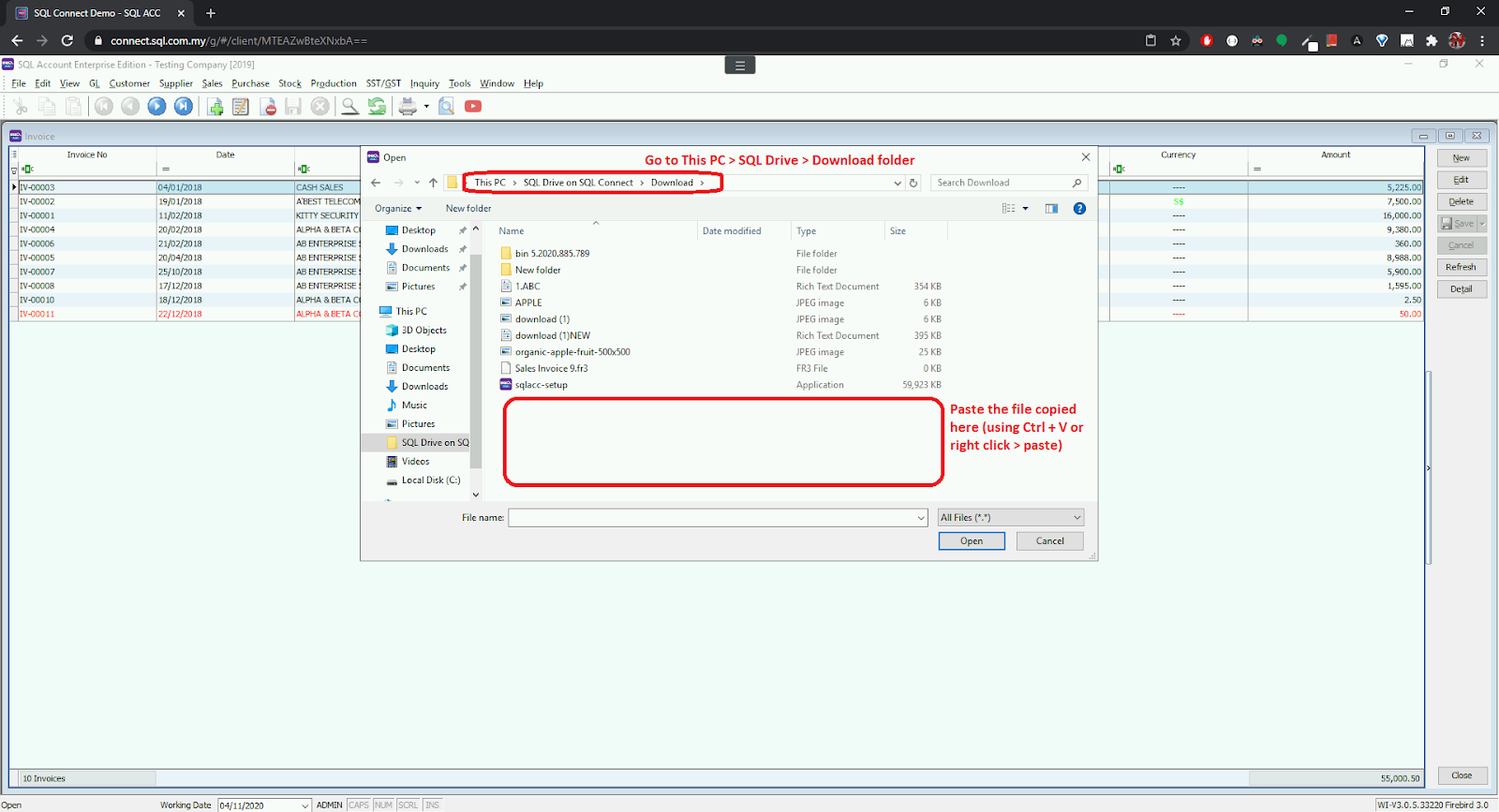This screenshot has width=1499, height=812.
Task: Go to next record blue arrow
Action: coord(156,107)
